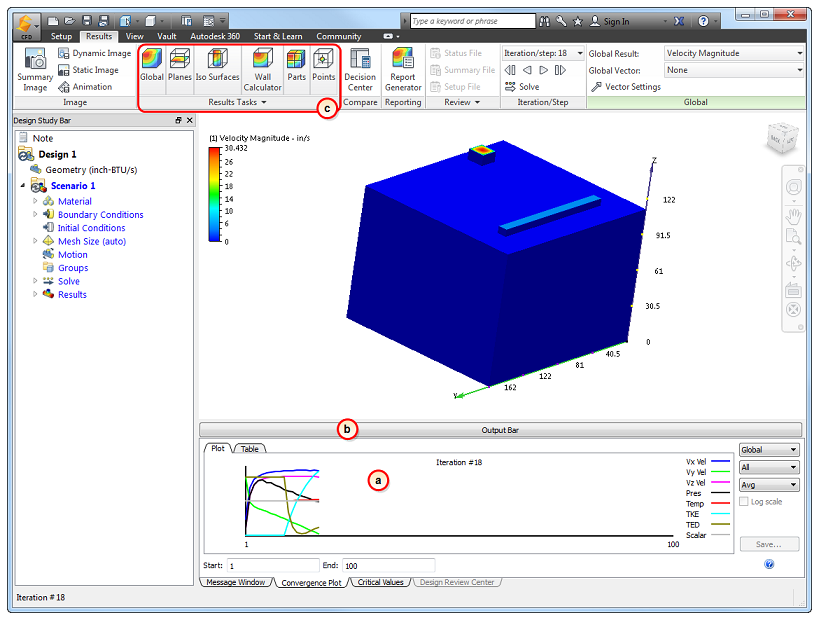Switch to the View ribbon tab
The image size is (819, 620).
click(134, 36)
